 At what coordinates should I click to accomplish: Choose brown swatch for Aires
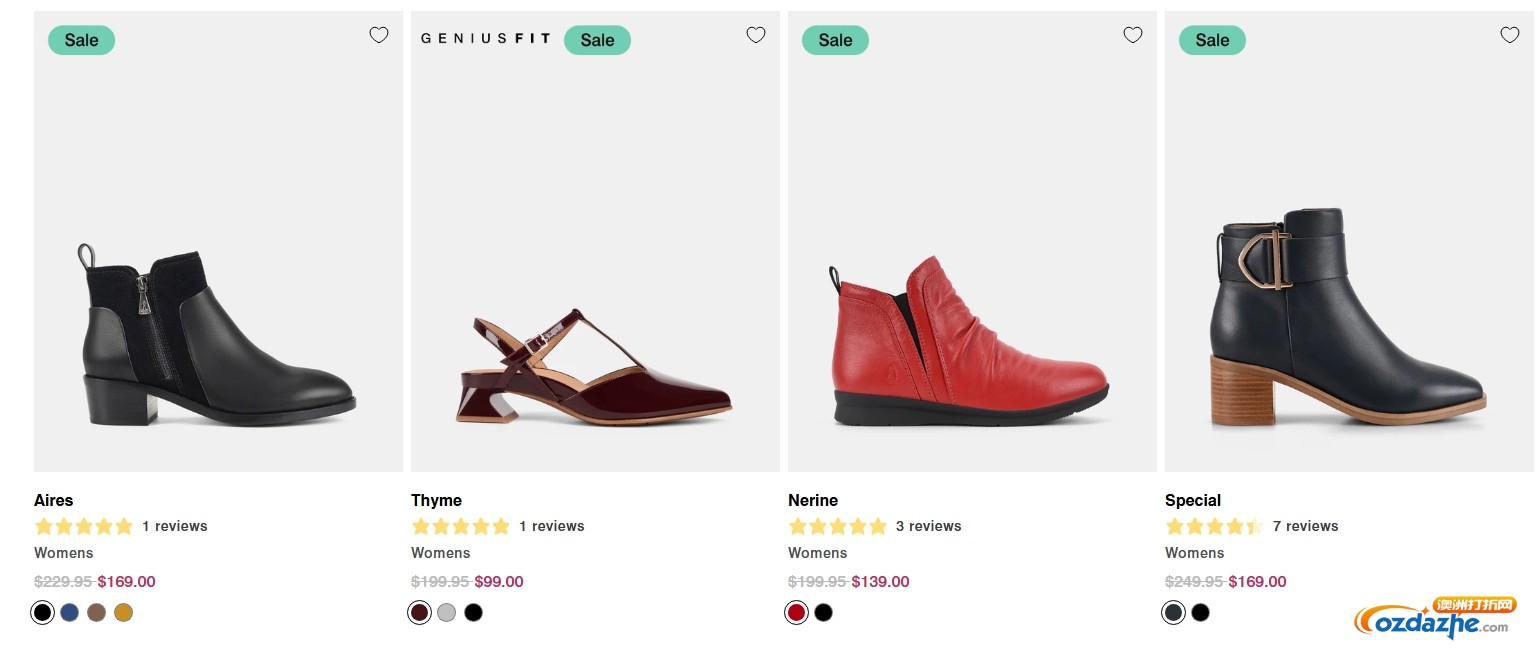(96, 612)
